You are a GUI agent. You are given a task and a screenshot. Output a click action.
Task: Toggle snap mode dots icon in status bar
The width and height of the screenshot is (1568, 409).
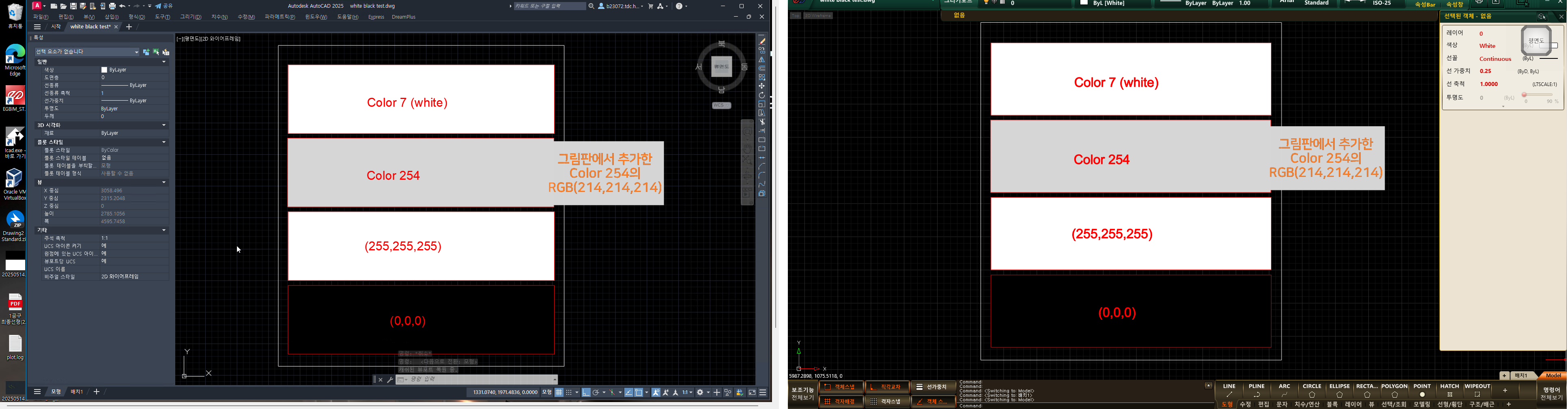[x=569, y=393]
